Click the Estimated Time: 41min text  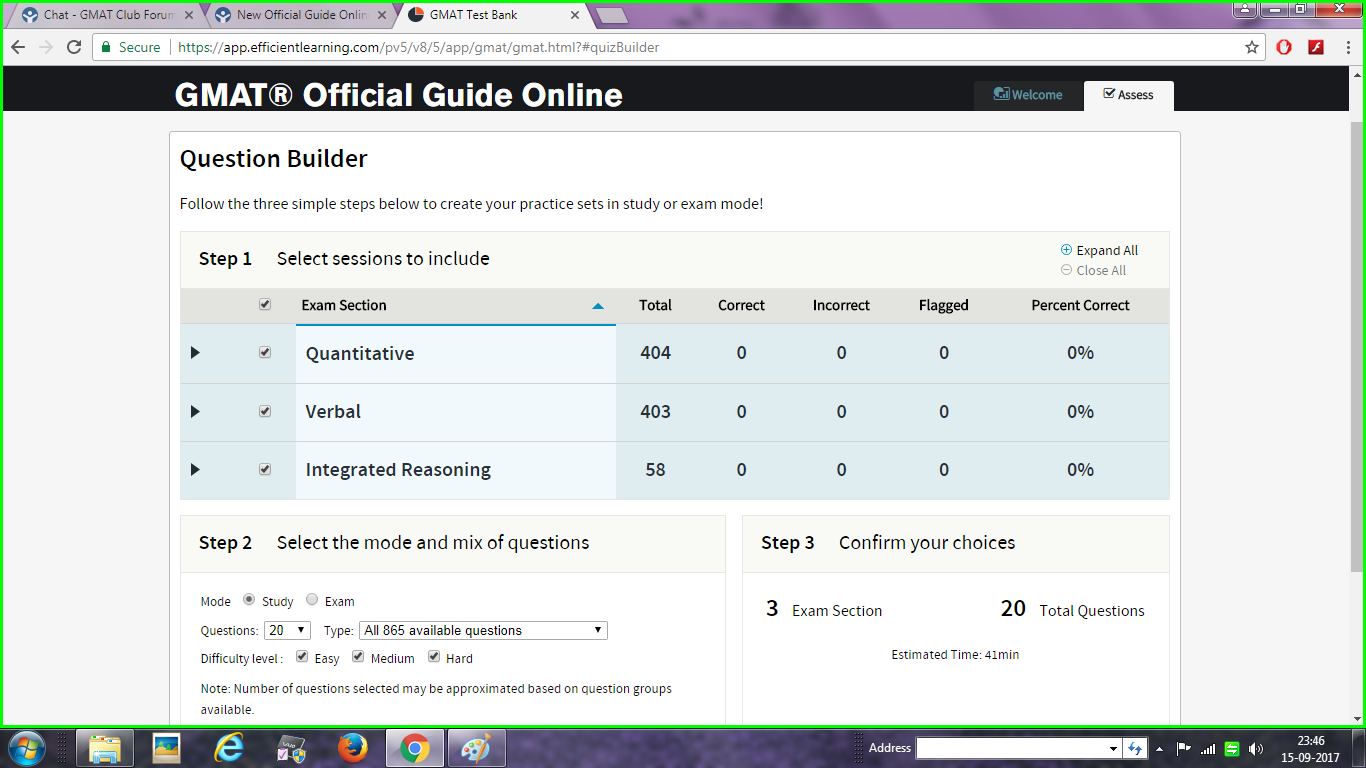point(955,655)
